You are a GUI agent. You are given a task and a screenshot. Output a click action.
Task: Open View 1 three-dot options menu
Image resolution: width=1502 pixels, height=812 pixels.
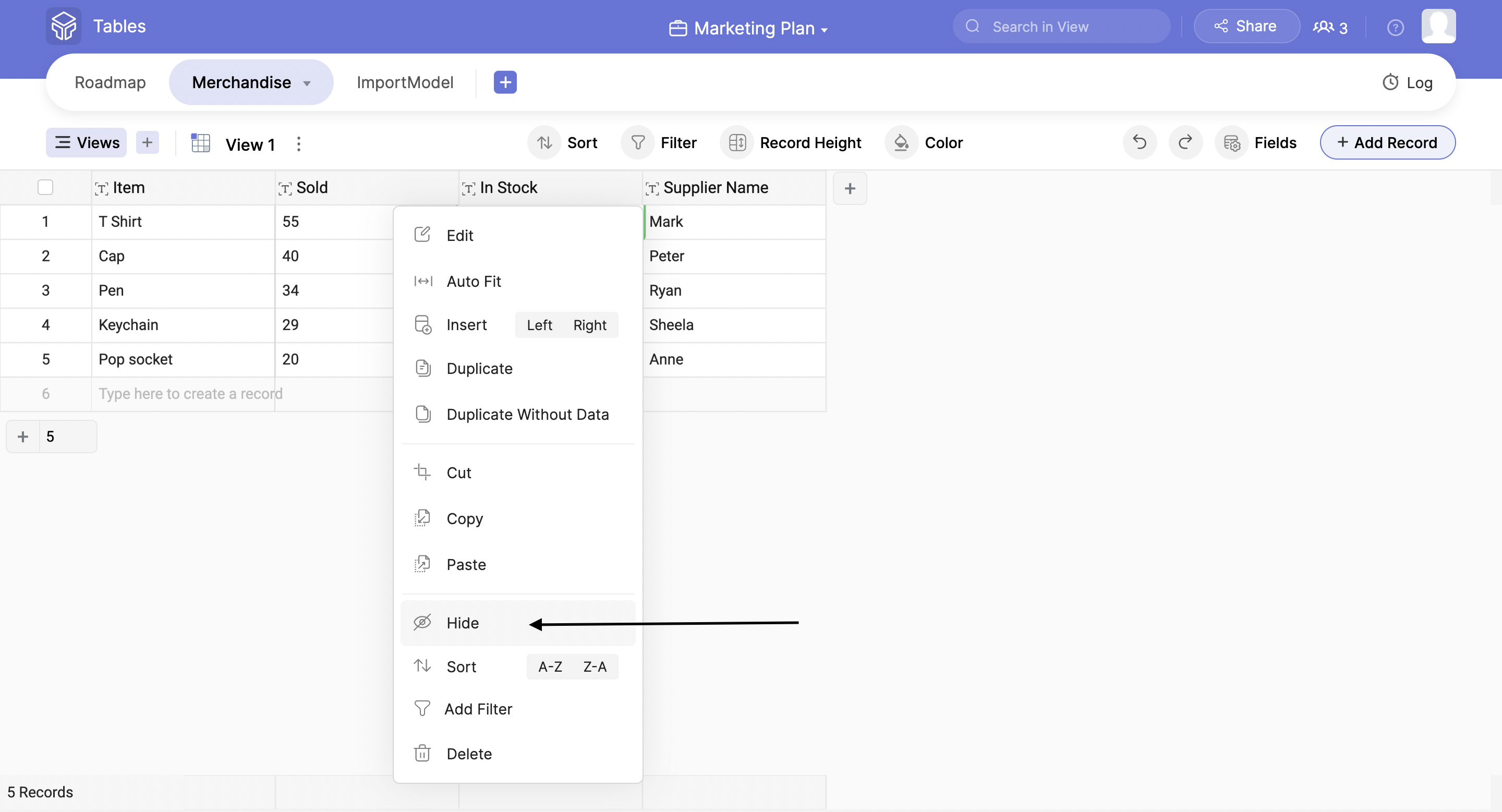(298, 144)
